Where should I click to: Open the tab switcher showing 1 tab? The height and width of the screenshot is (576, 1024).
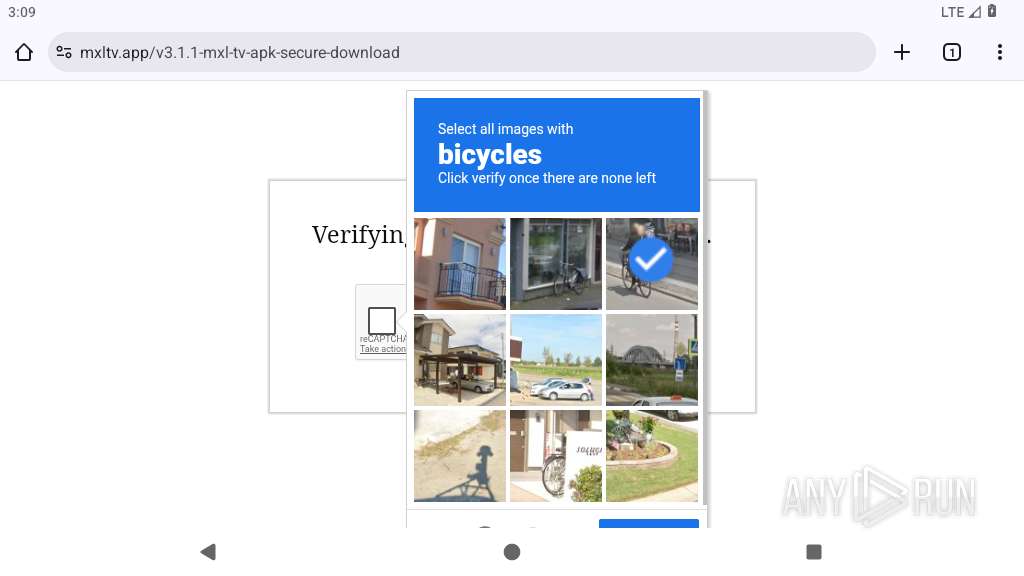click(x=952, y=52)
